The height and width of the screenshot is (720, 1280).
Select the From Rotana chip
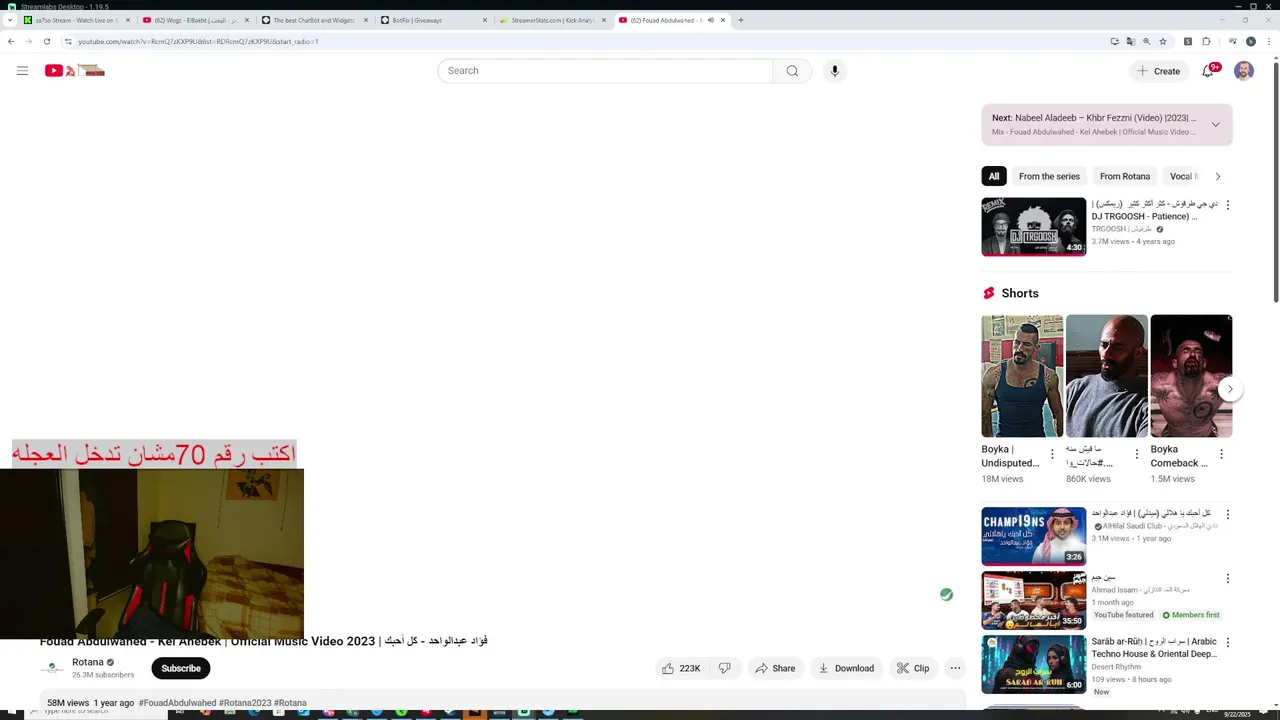tap(1125, 176)
